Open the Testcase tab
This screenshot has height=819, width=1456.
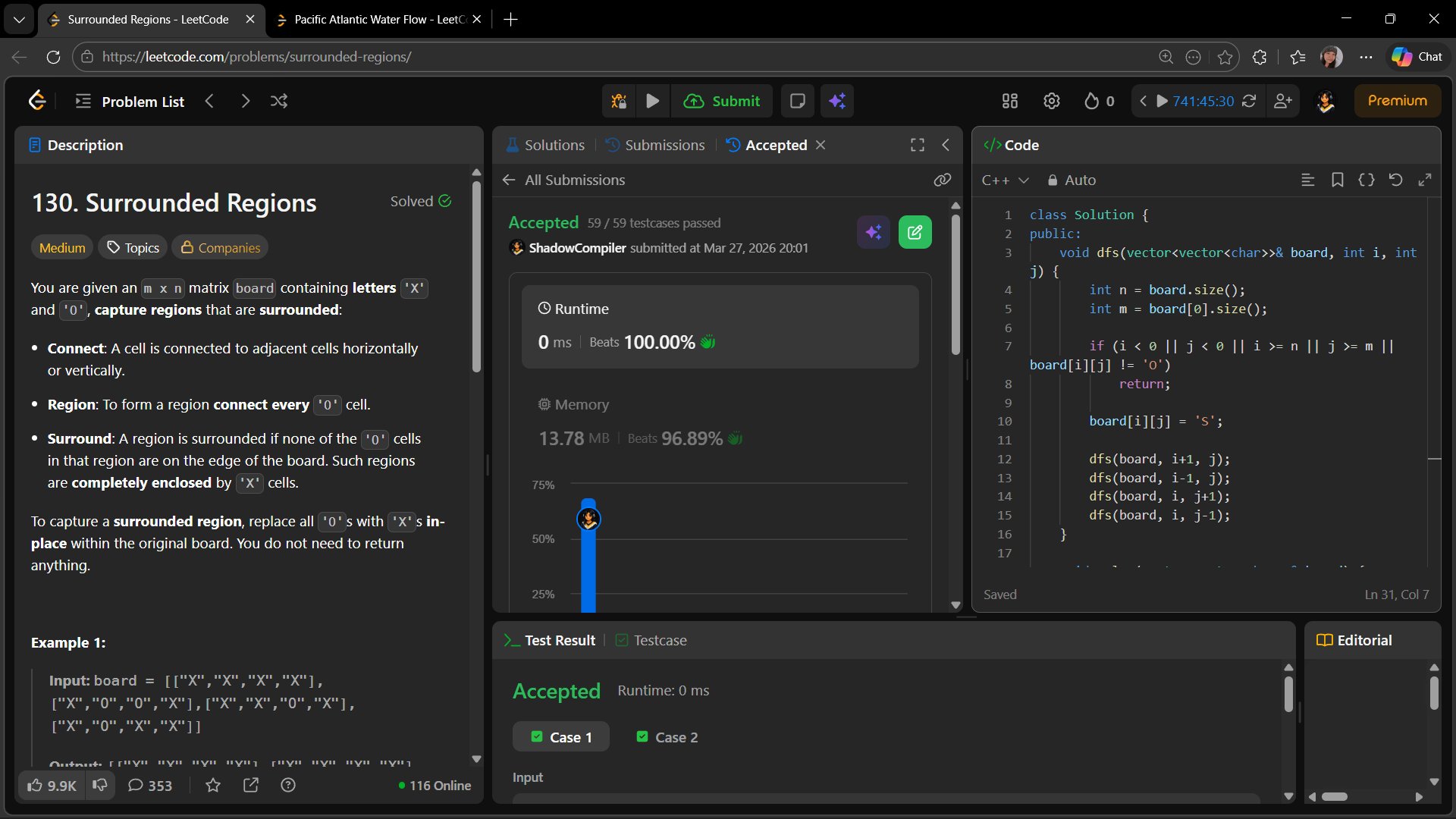coord(651,640)
